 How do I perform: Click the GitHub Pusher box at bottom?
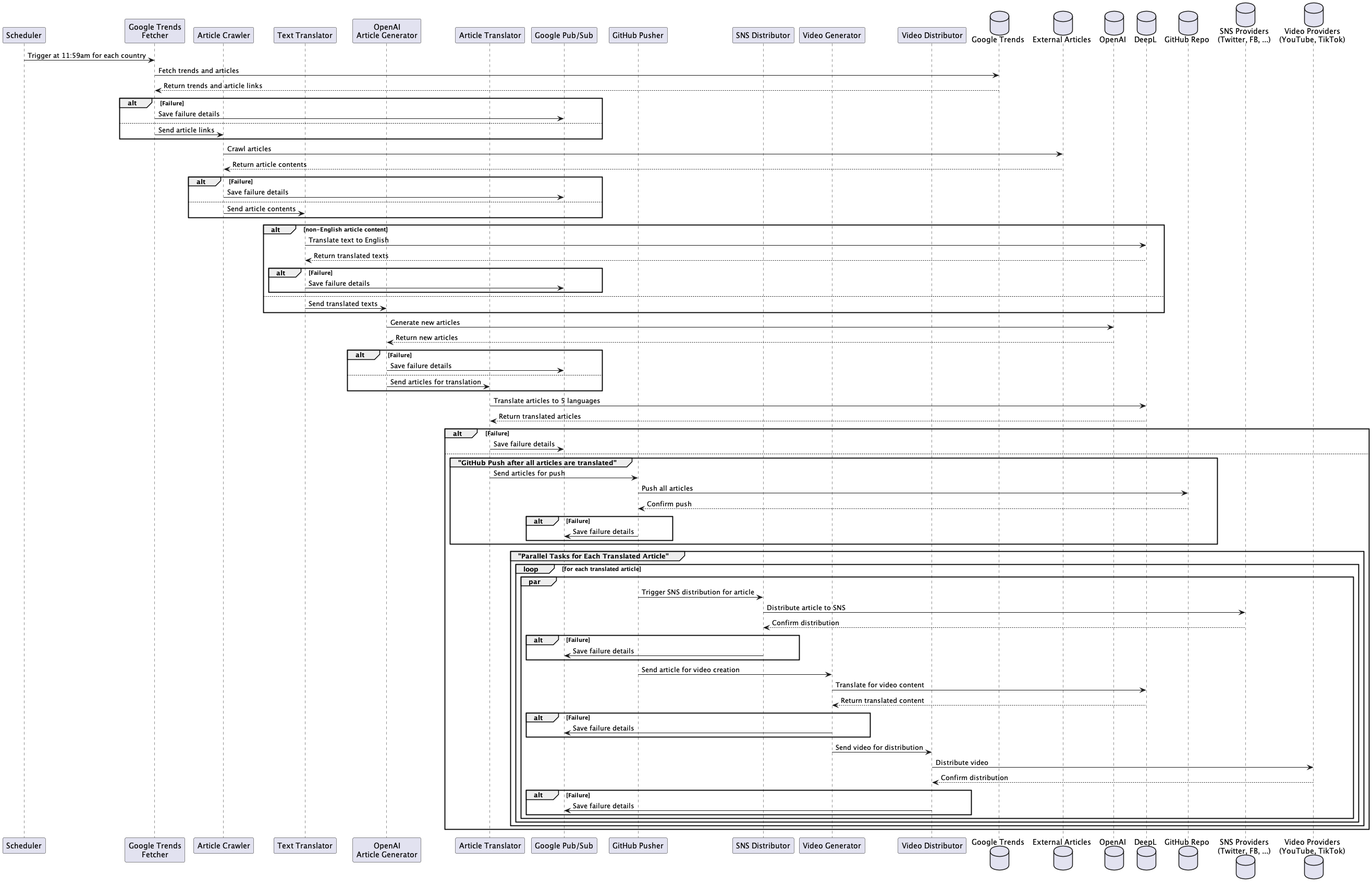tap(638, 845)
